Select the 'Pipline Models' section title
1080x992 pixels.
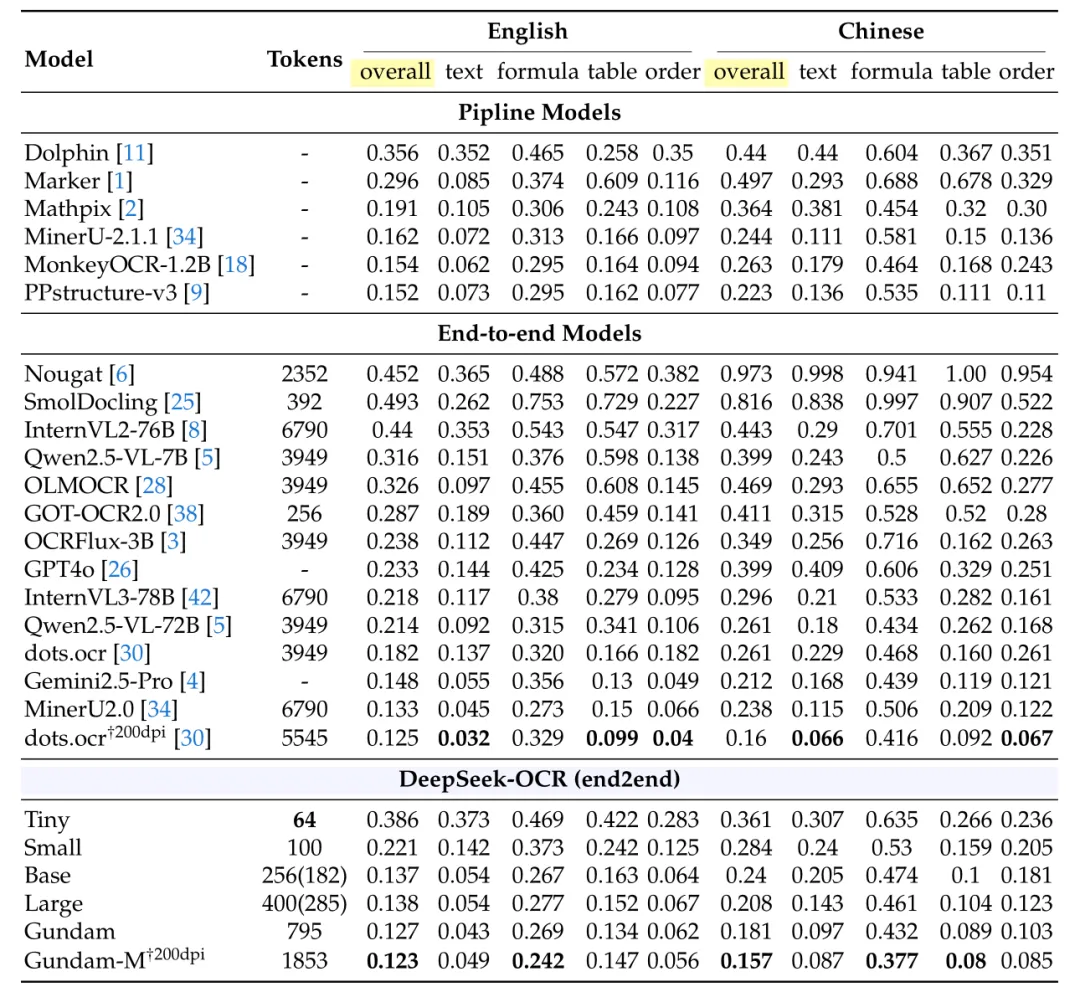539,112
